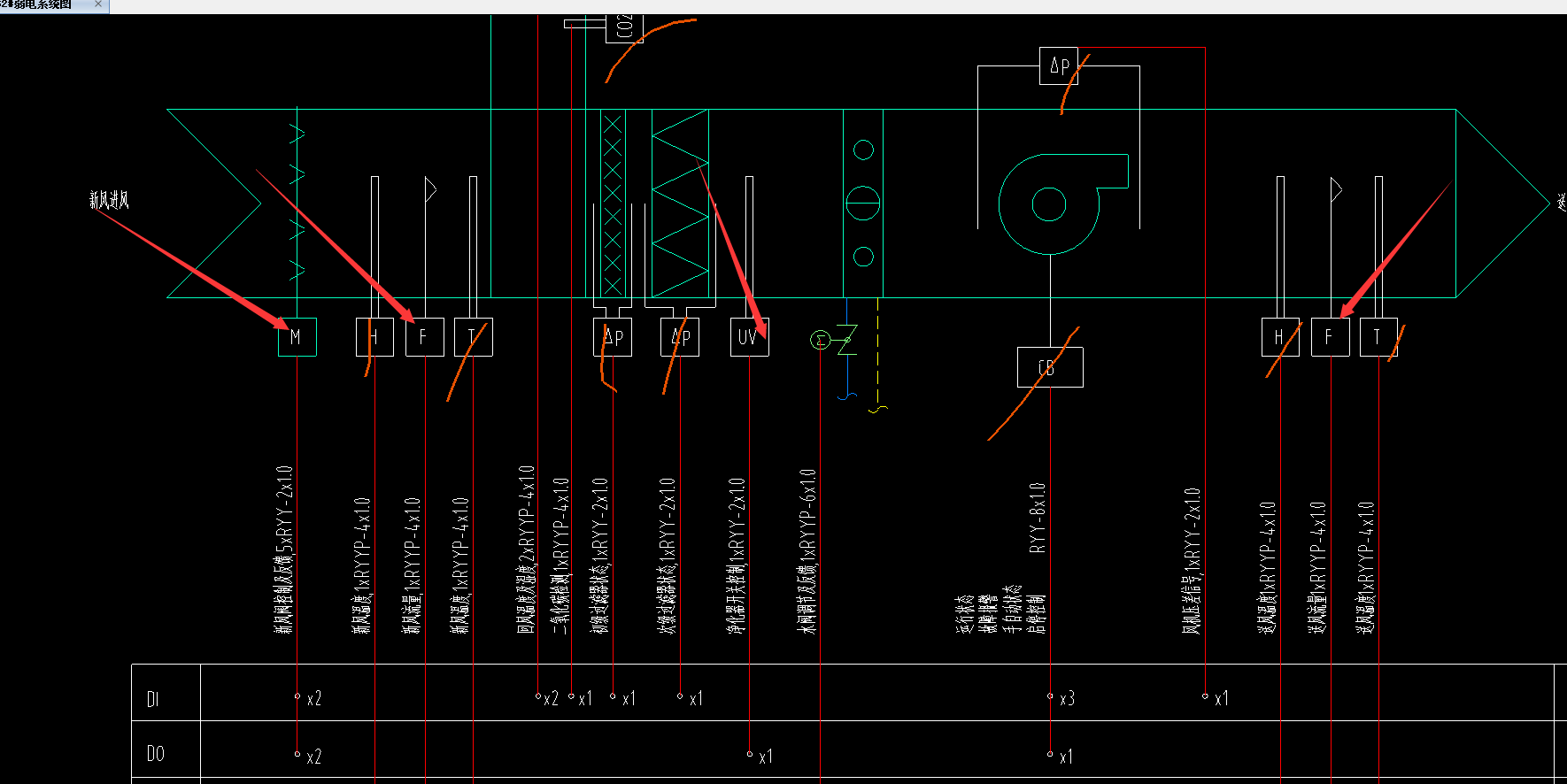Click DI x1 for primary filter status

(x=629, y=699)
